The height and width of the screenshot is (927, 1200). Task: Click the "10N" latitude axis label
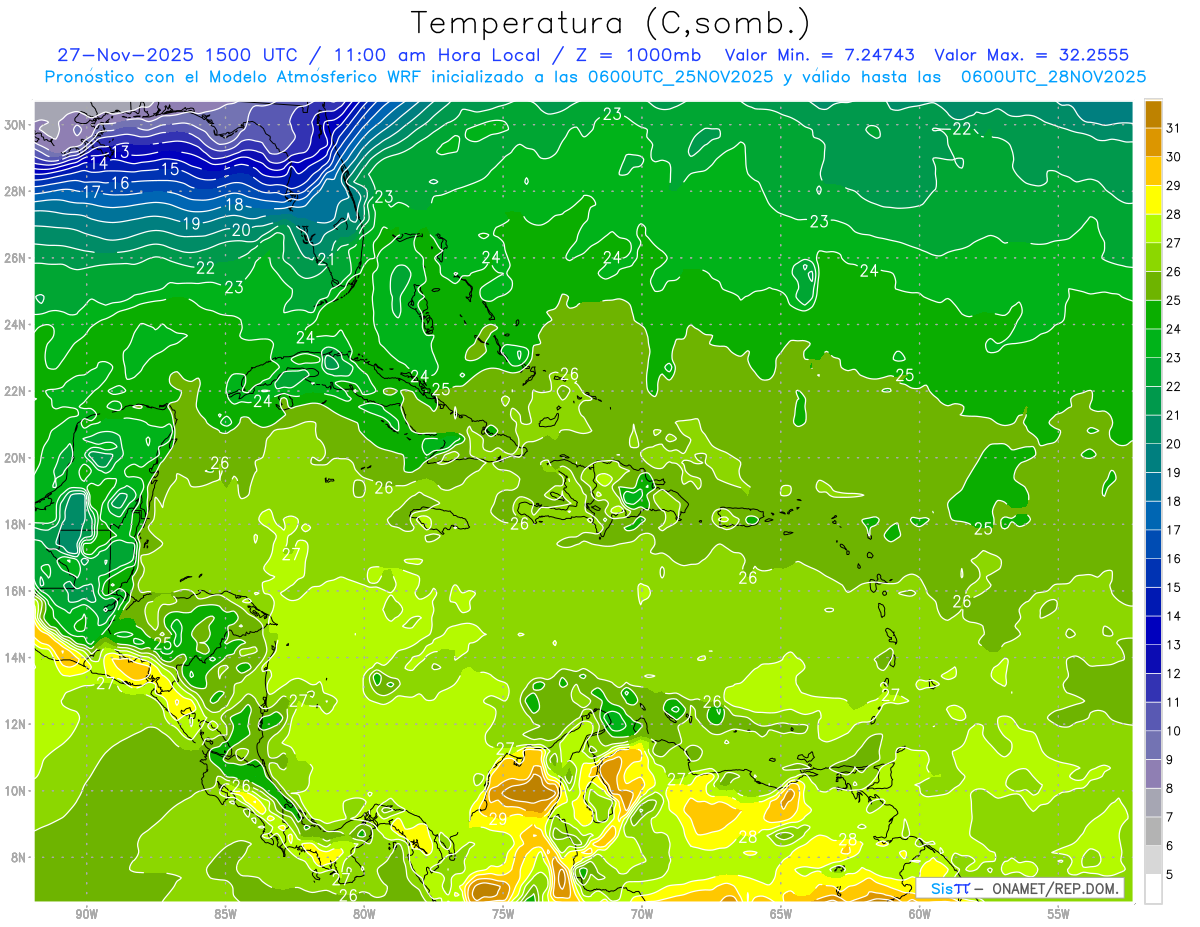(x=17, y=790)
